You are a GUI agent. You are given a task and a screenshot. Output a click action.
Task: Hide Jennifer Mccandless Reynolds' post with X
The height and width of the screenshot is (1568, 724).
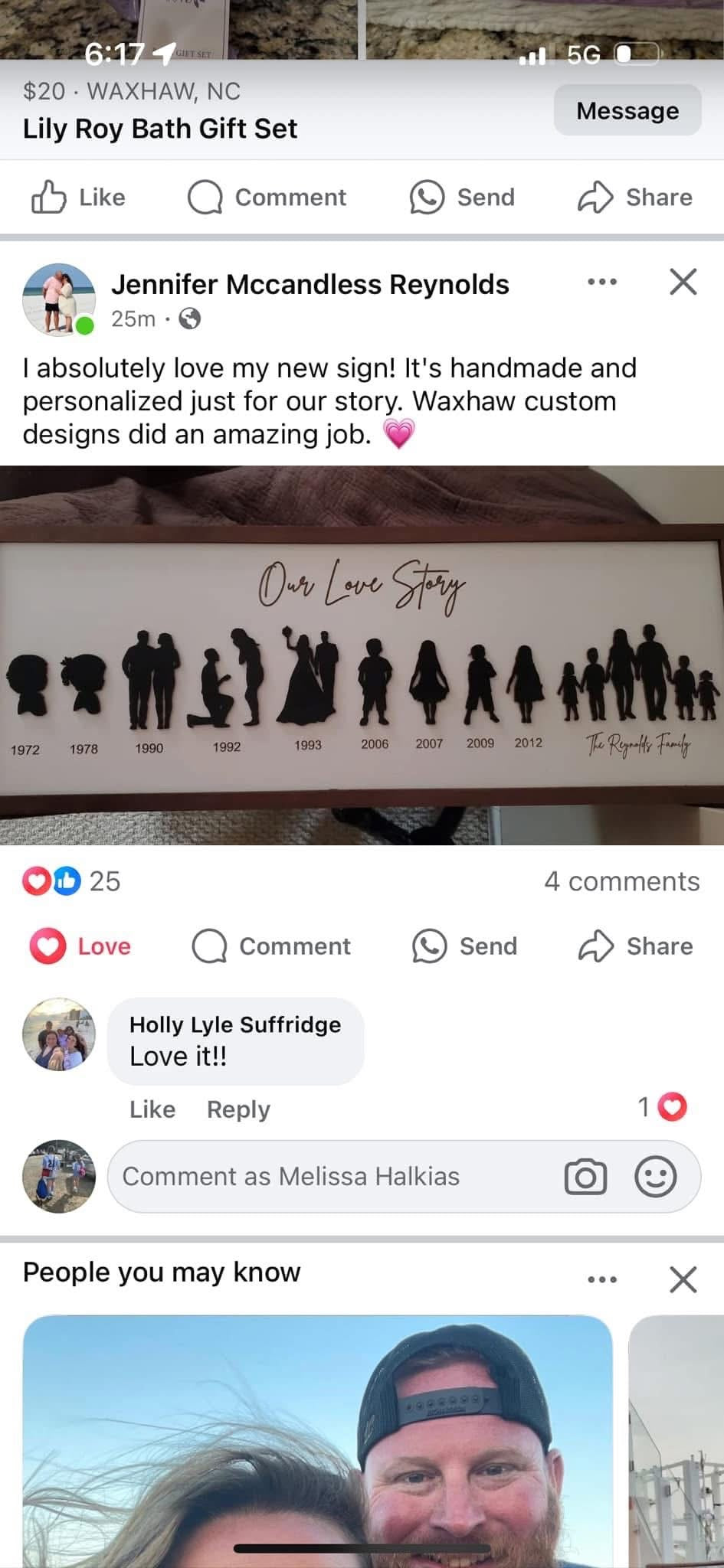pos(683,282)
